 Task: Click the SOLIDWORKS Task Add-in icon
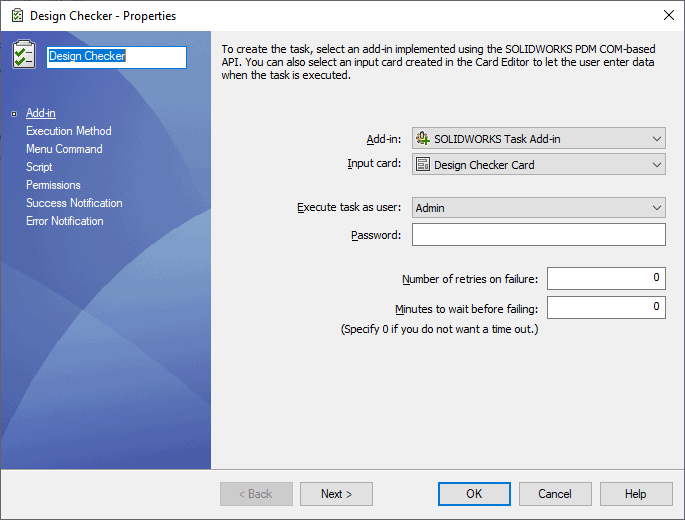[x=422, y=139]
